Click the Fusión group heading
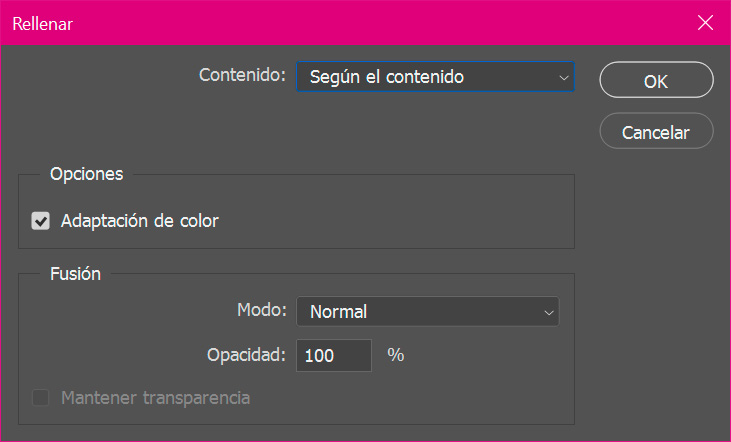The image size is (731, 442). click(x=76, y=274)
